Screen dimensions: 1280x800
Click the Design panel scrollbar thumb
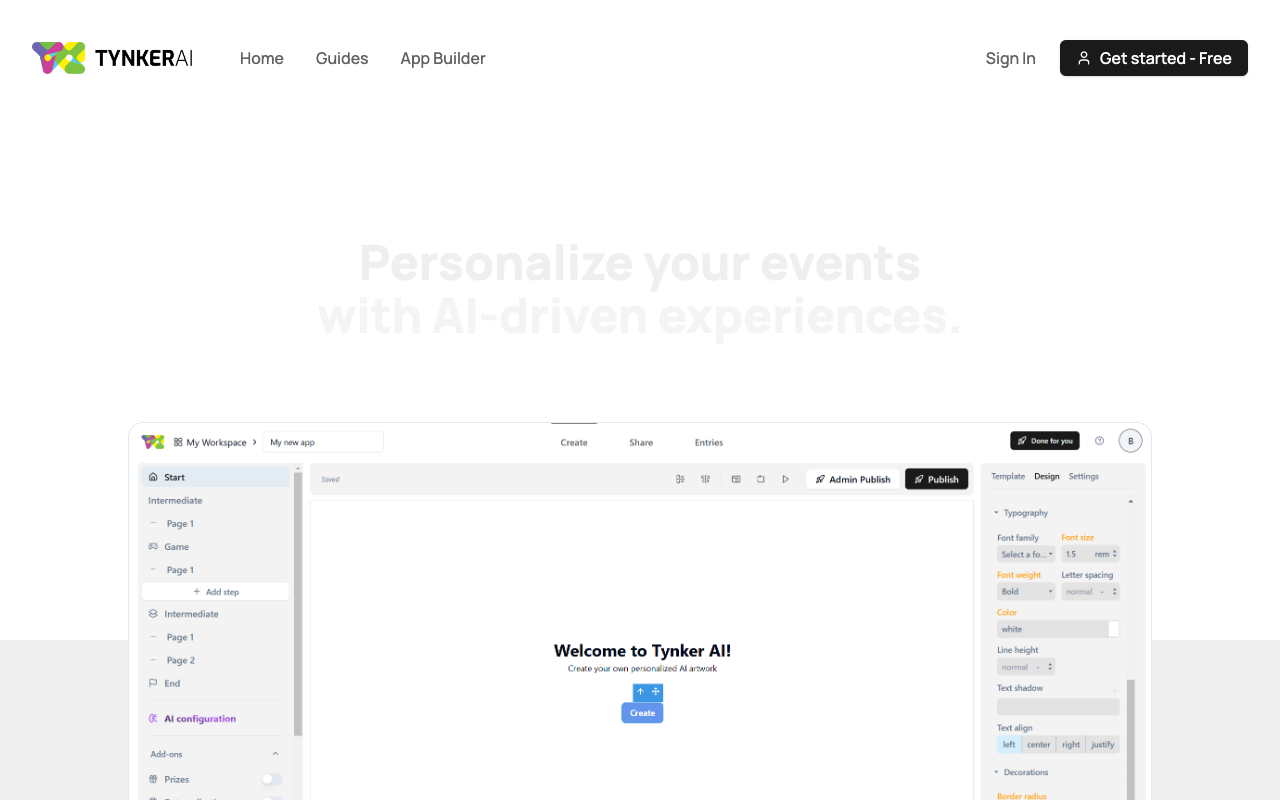click(x=1131, y=740)
